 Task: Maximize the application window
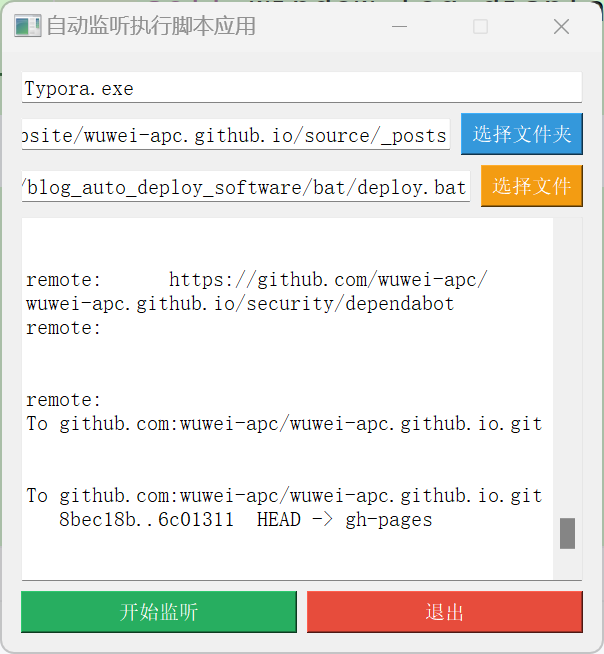[481, 27]
